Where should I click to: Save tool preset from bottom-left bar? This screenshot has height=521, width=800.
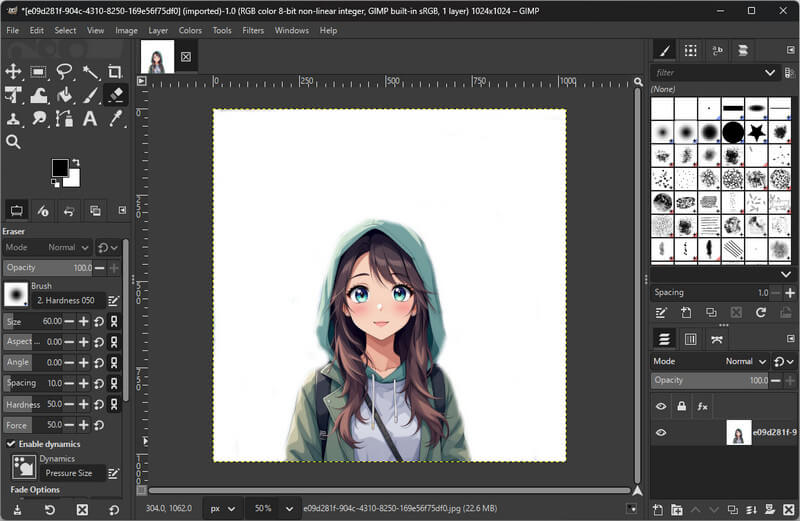(x=17, y=509)
